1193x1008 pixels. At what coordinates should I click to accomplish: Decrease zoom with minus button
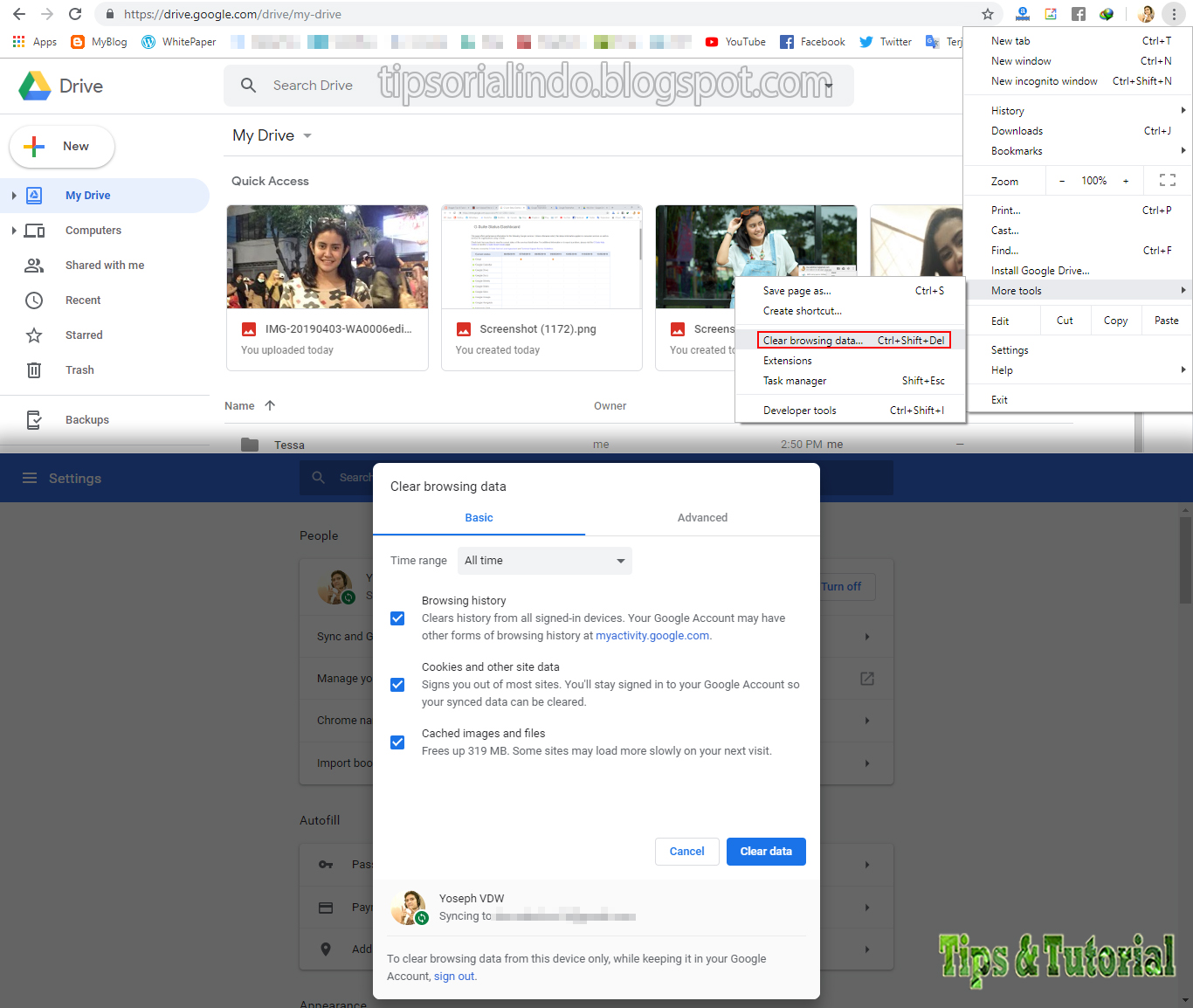(x=1062, y=181)
